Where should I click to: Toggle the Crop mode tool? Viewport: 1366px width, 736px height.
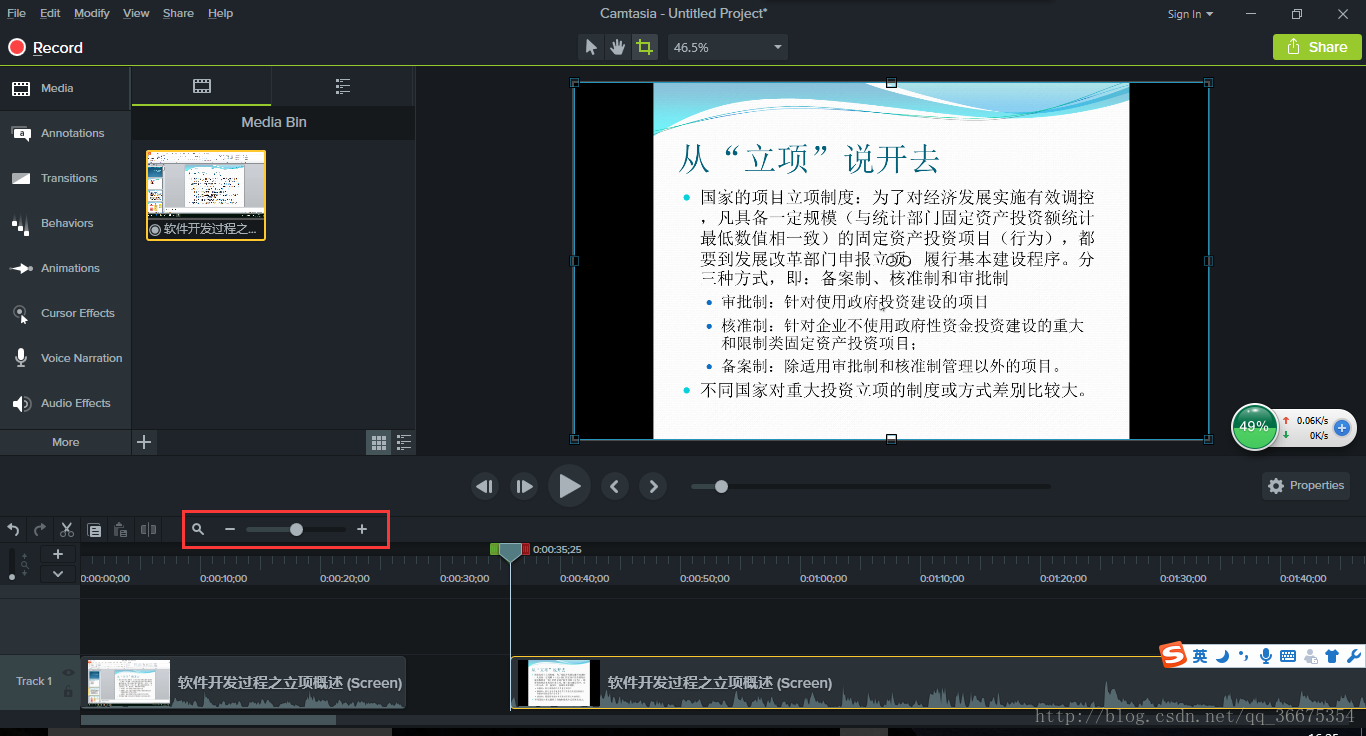pos(645,47)
